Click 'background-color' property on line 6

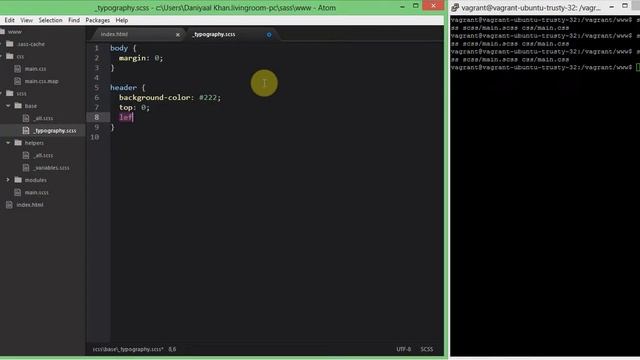(155, 97)
